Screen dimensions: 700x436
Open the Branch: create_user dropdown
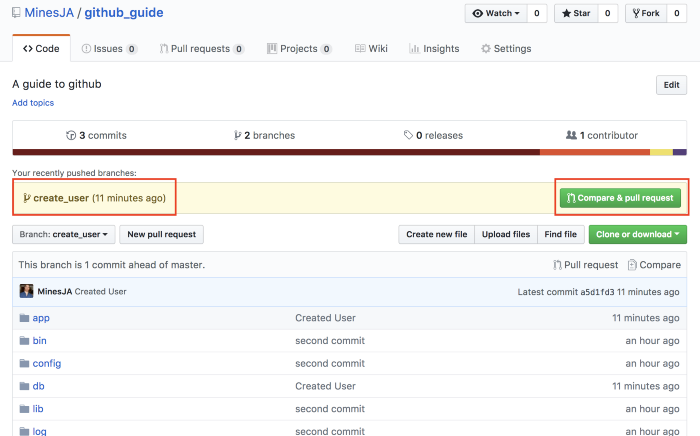click(63, 234)
